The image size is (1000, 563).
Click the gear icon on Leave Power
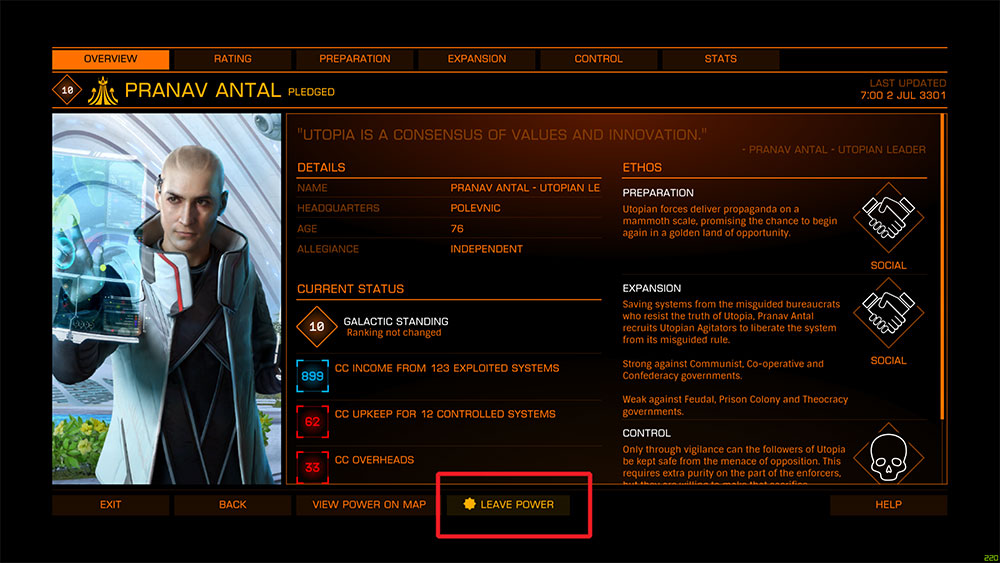(469, 504)
